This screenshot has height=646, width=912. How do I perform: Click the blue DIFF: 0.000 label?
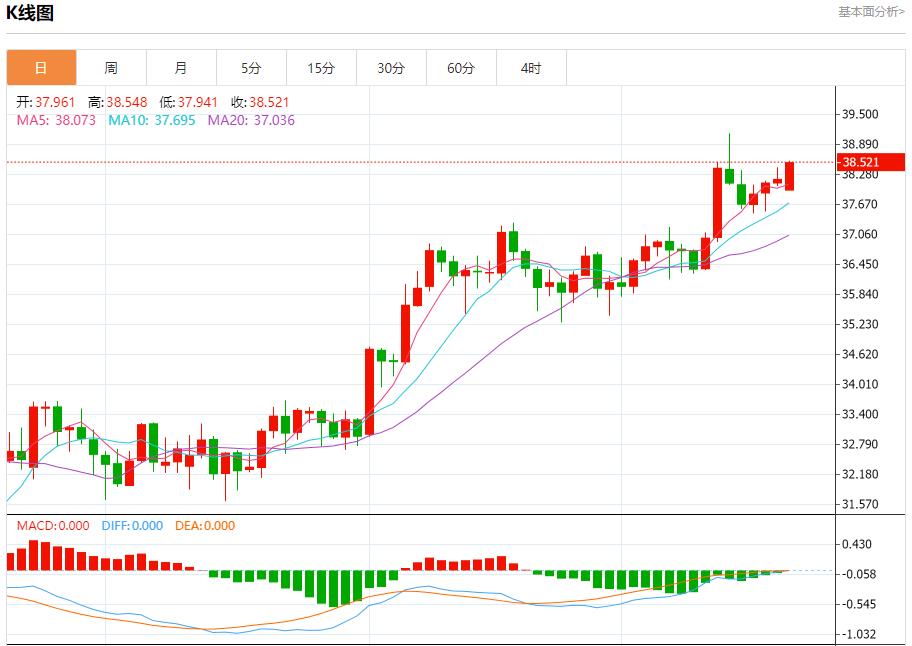pyautogui.click(x=132, y=526)
